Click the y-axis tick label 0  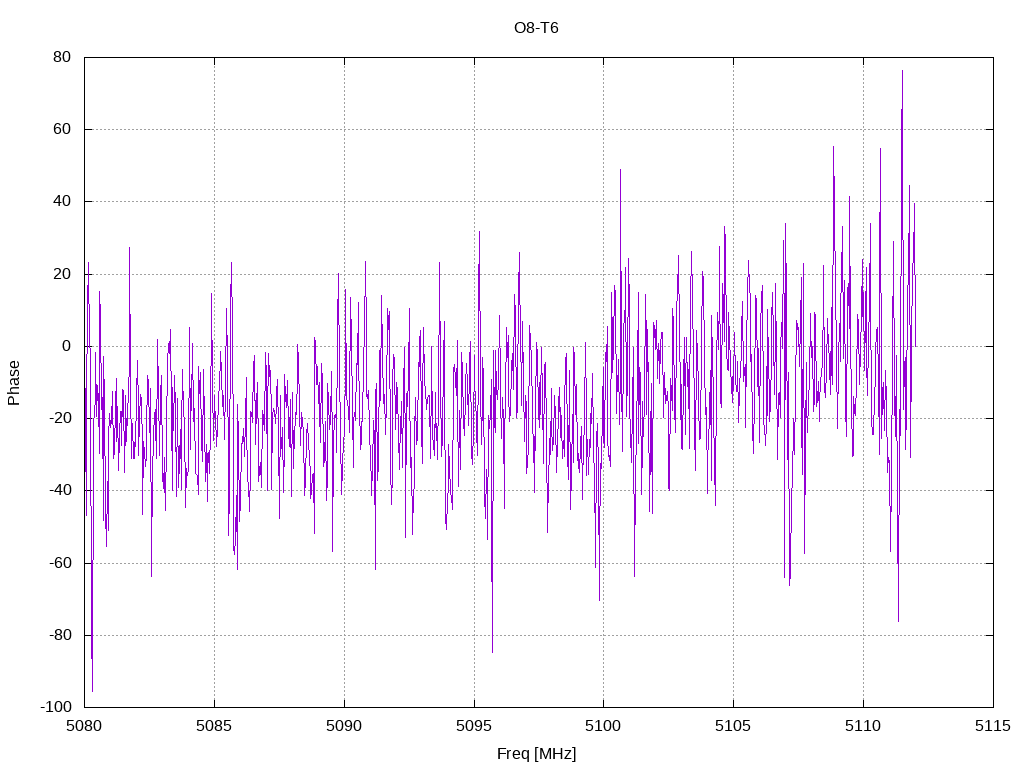[67, 346]
